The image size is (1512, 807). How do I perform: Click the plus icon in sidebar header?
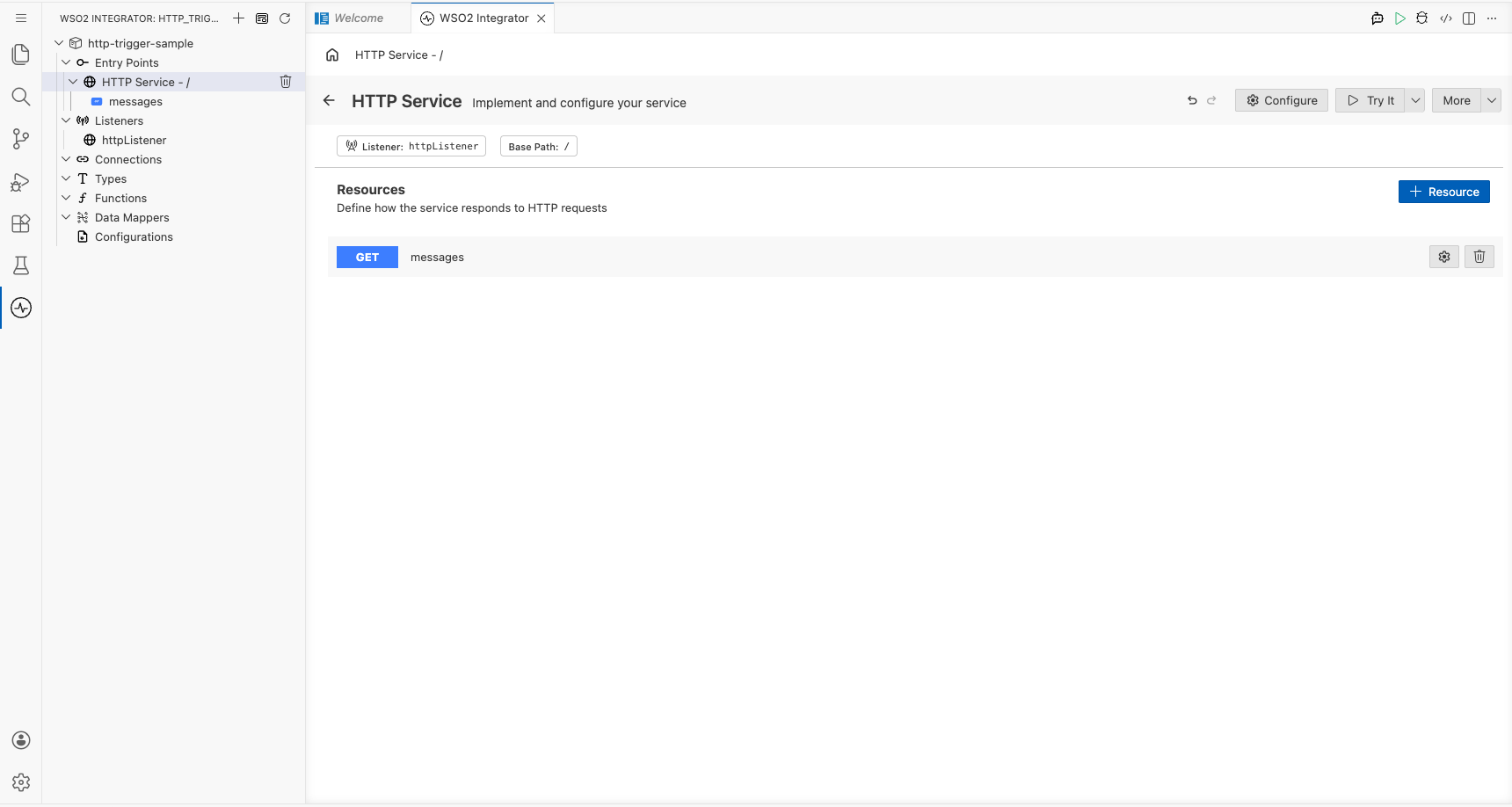[238, 18]
